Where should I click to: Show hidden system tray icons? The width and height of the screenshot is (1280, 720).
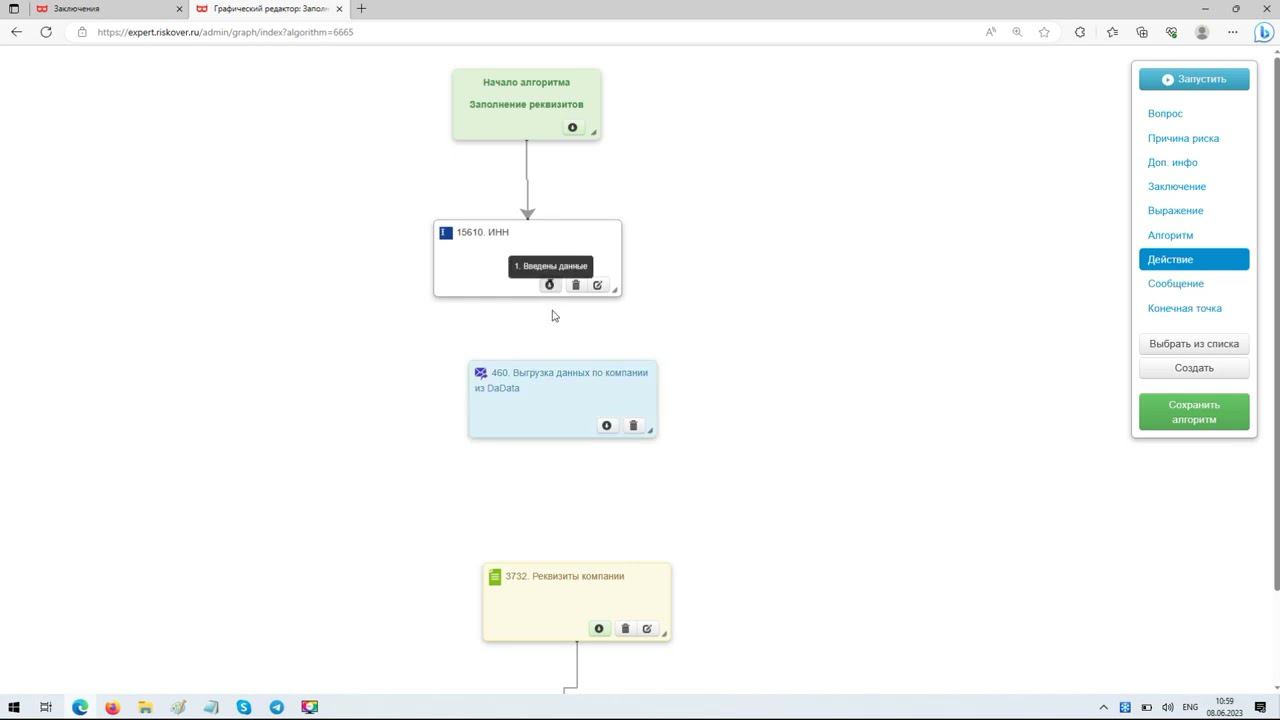[1104, 707]
